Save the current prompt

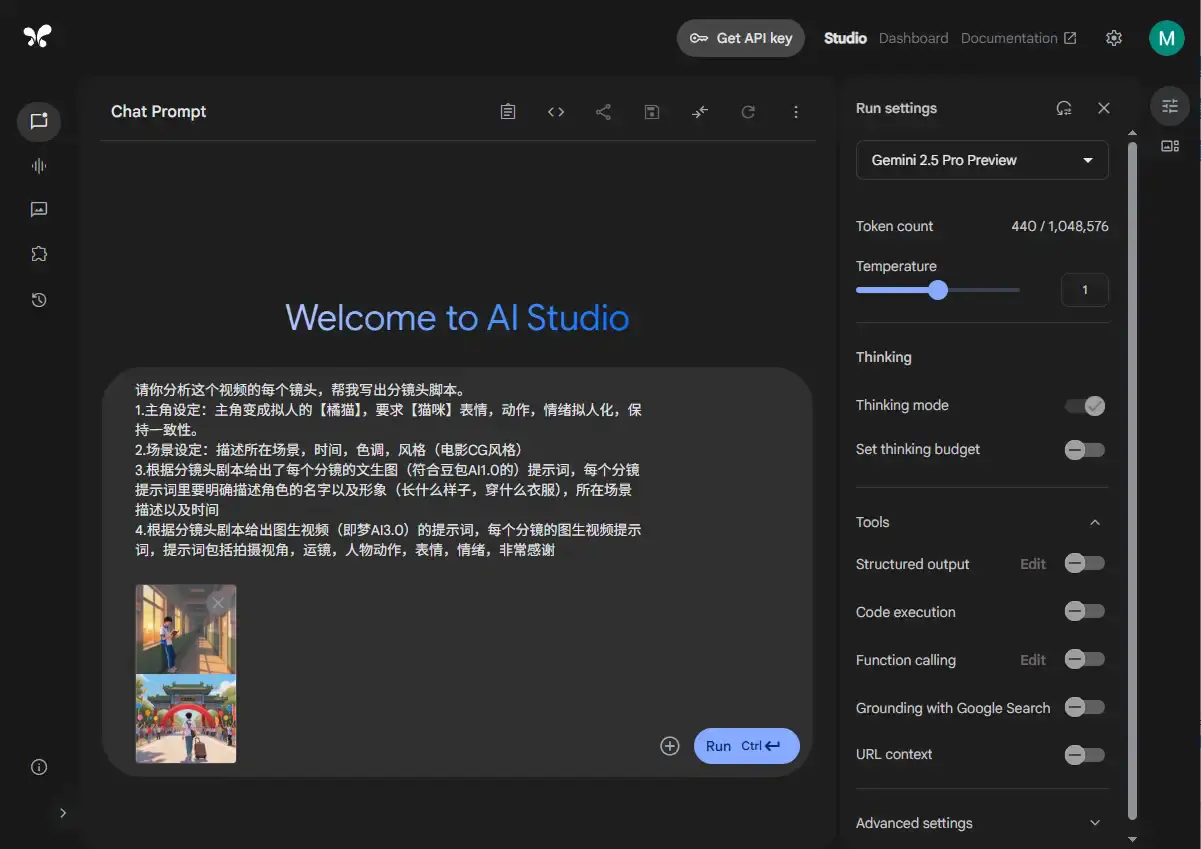coord(651,111)
